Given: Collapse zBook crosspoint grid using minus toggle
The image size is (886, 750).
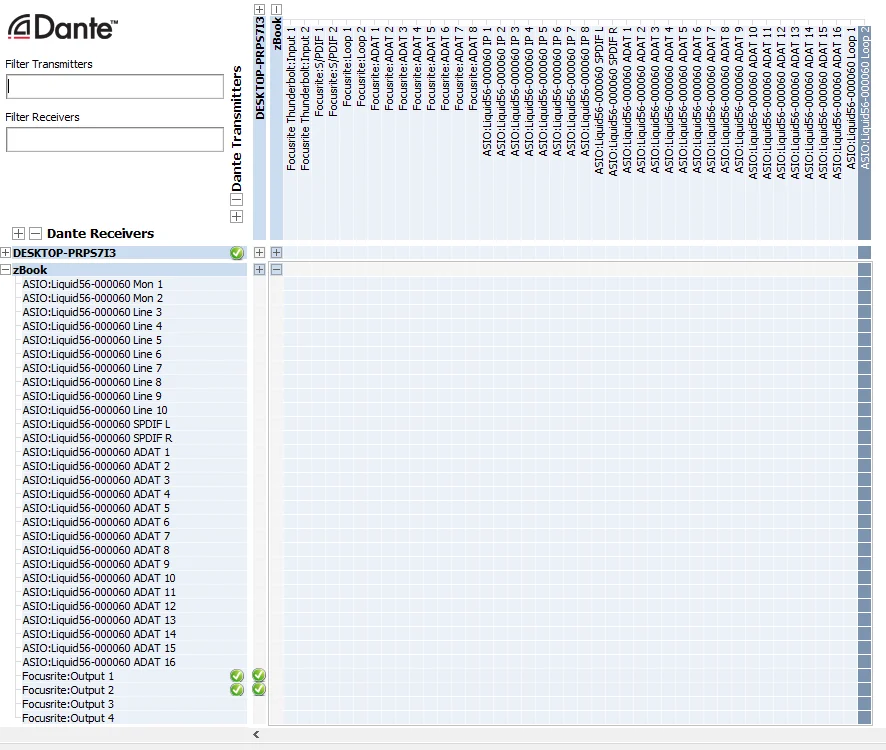Looking at the screenshot, I should (x=276, y=270).
